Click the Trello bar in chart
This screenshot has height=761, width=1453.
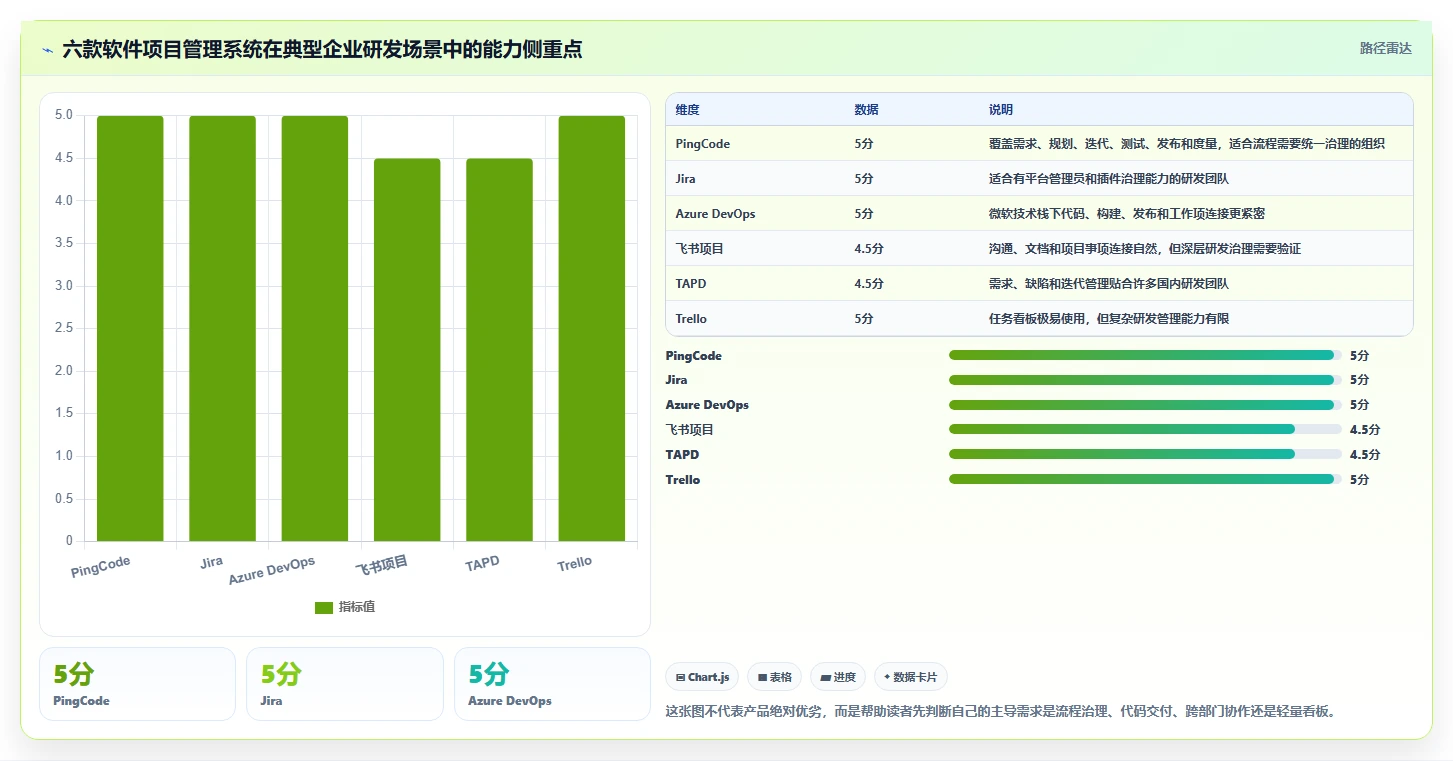click(x=592, y=328)
